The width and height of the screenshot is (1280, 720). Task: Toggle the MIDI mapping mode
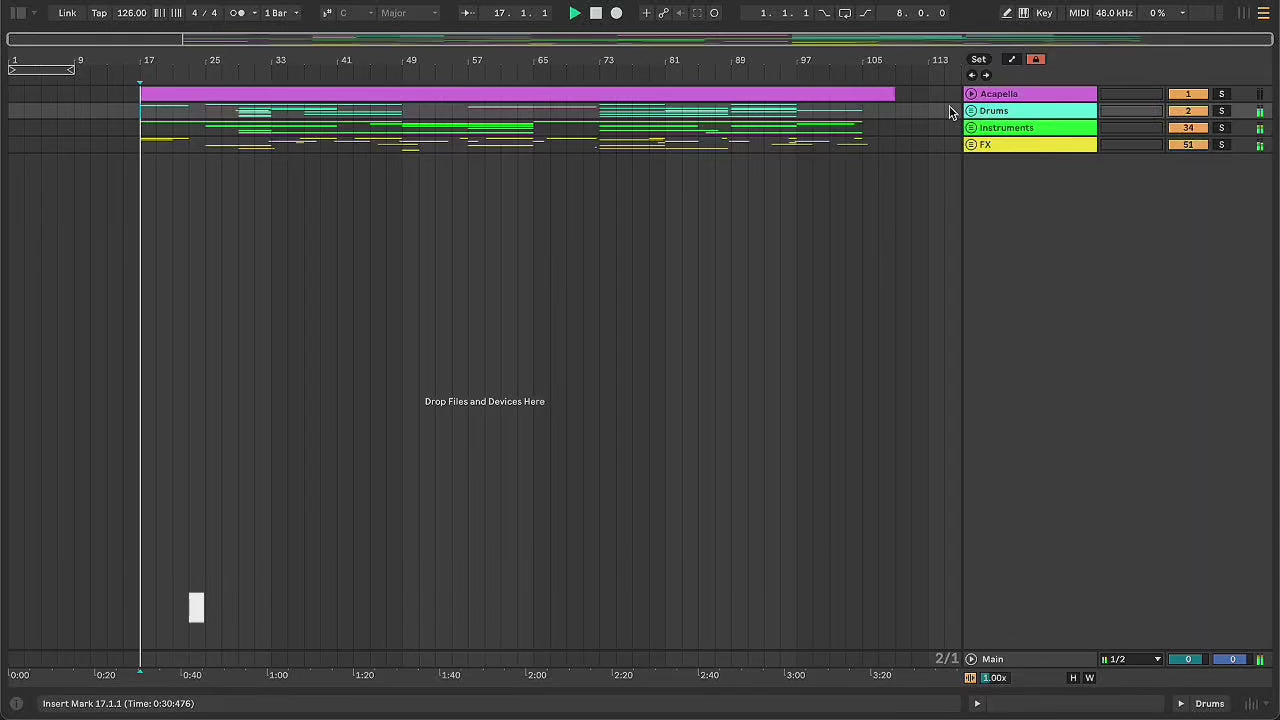[1078, 13]
